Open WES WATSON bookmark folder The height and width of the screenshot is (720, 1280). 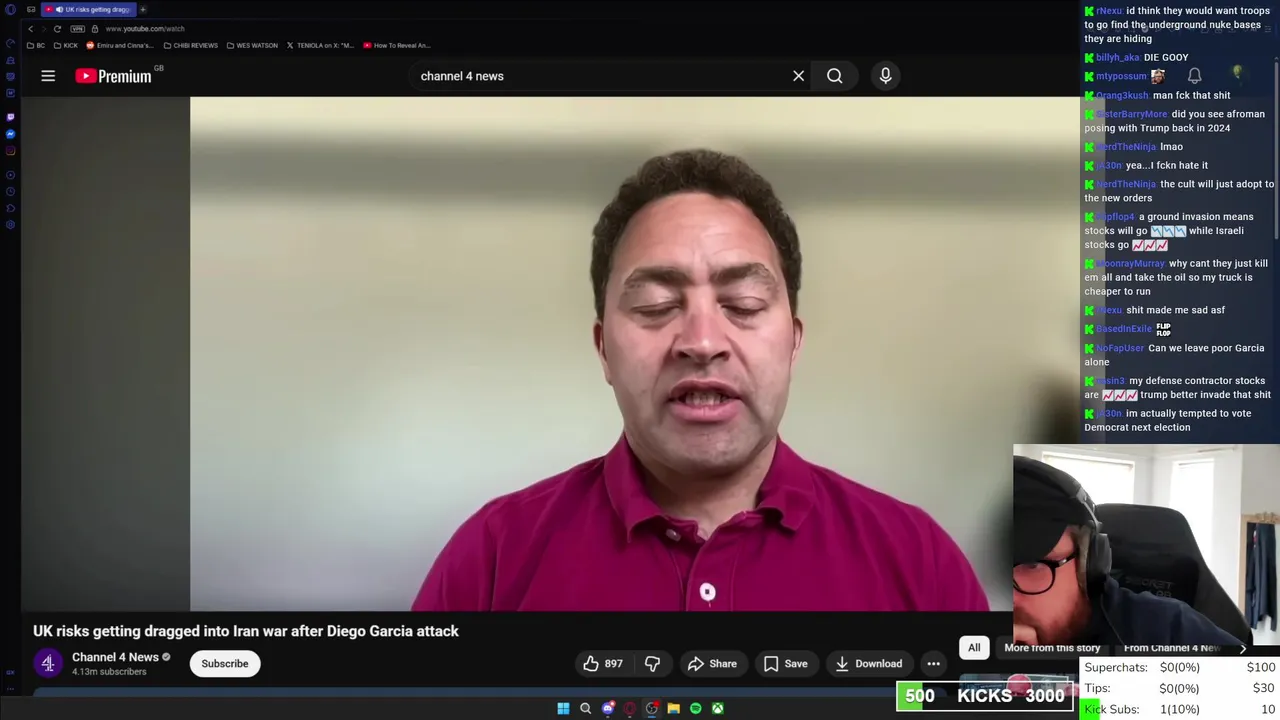[252, 45]
